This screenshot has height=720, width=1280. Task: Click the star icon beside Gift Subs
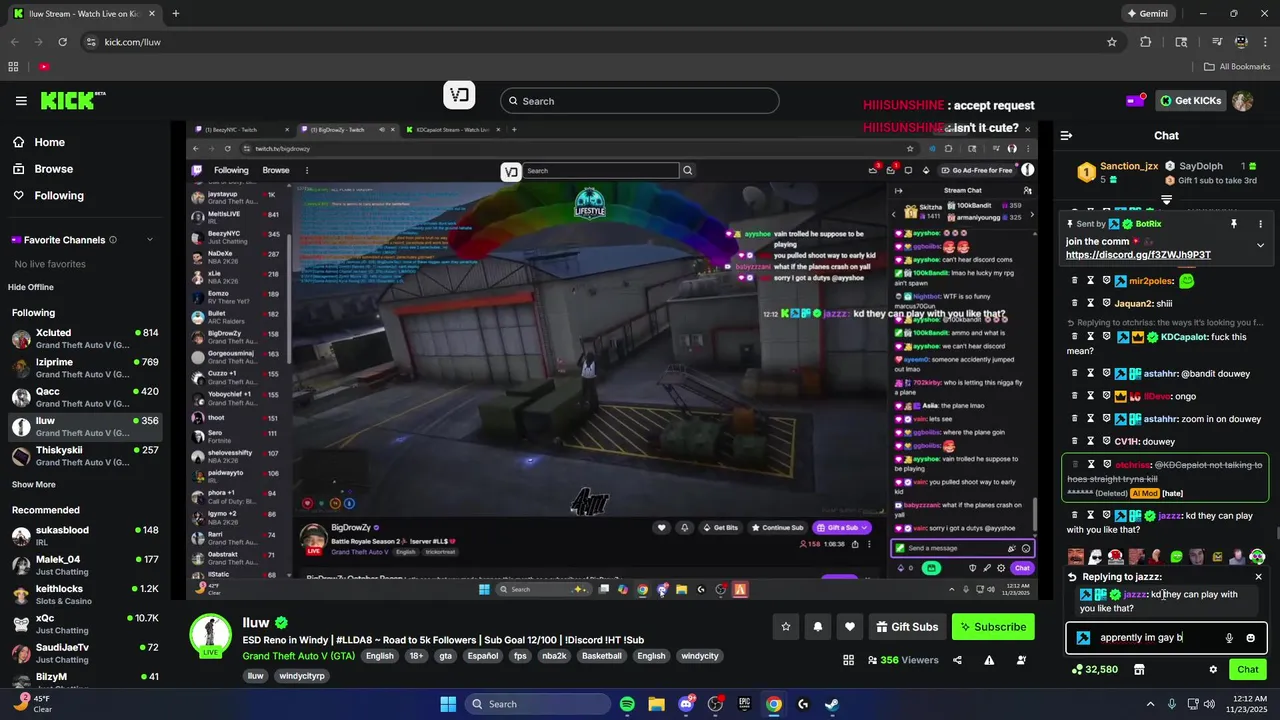click(786, 627)
